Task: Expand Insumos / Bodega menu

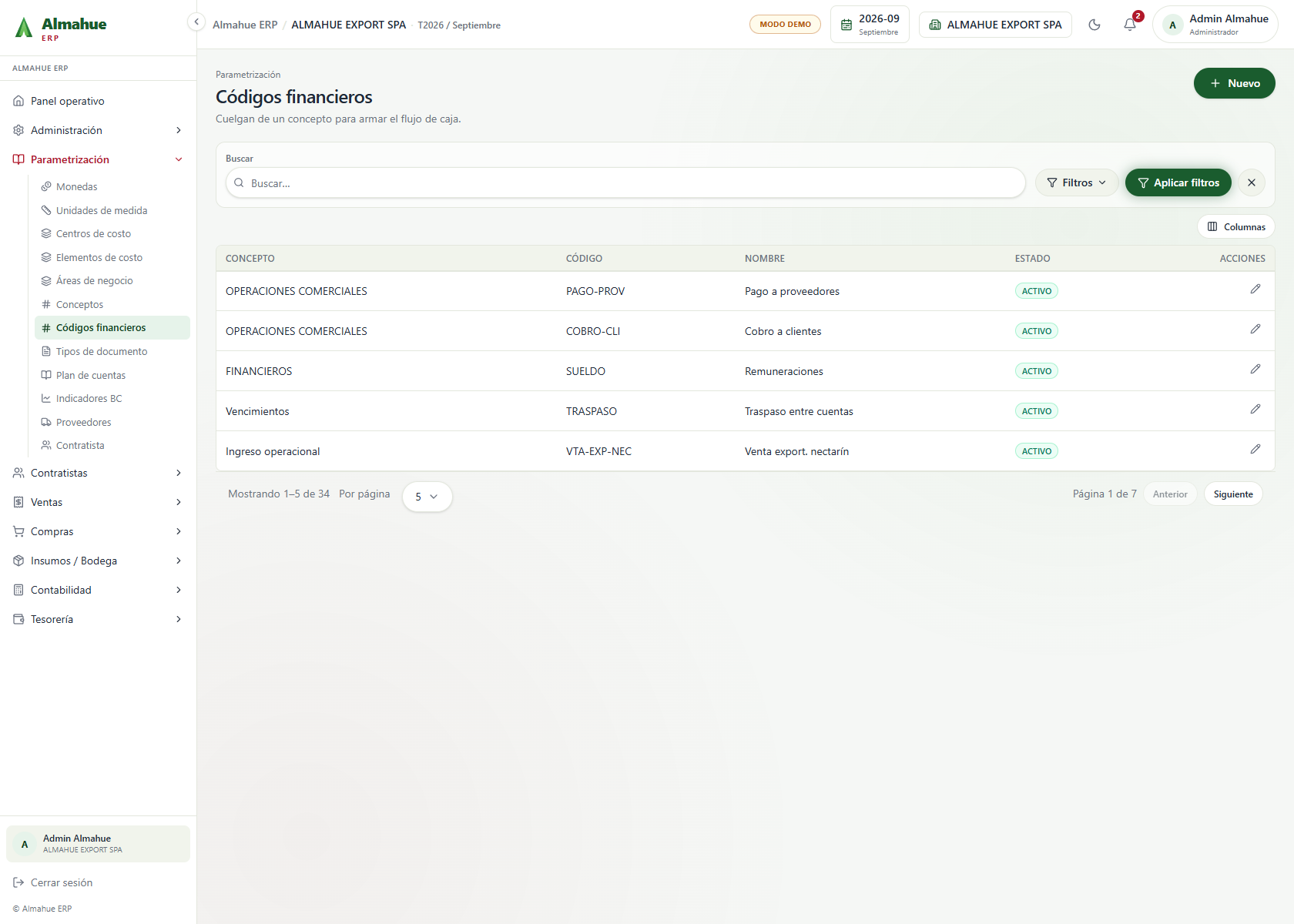Action: tap(98, 561)
